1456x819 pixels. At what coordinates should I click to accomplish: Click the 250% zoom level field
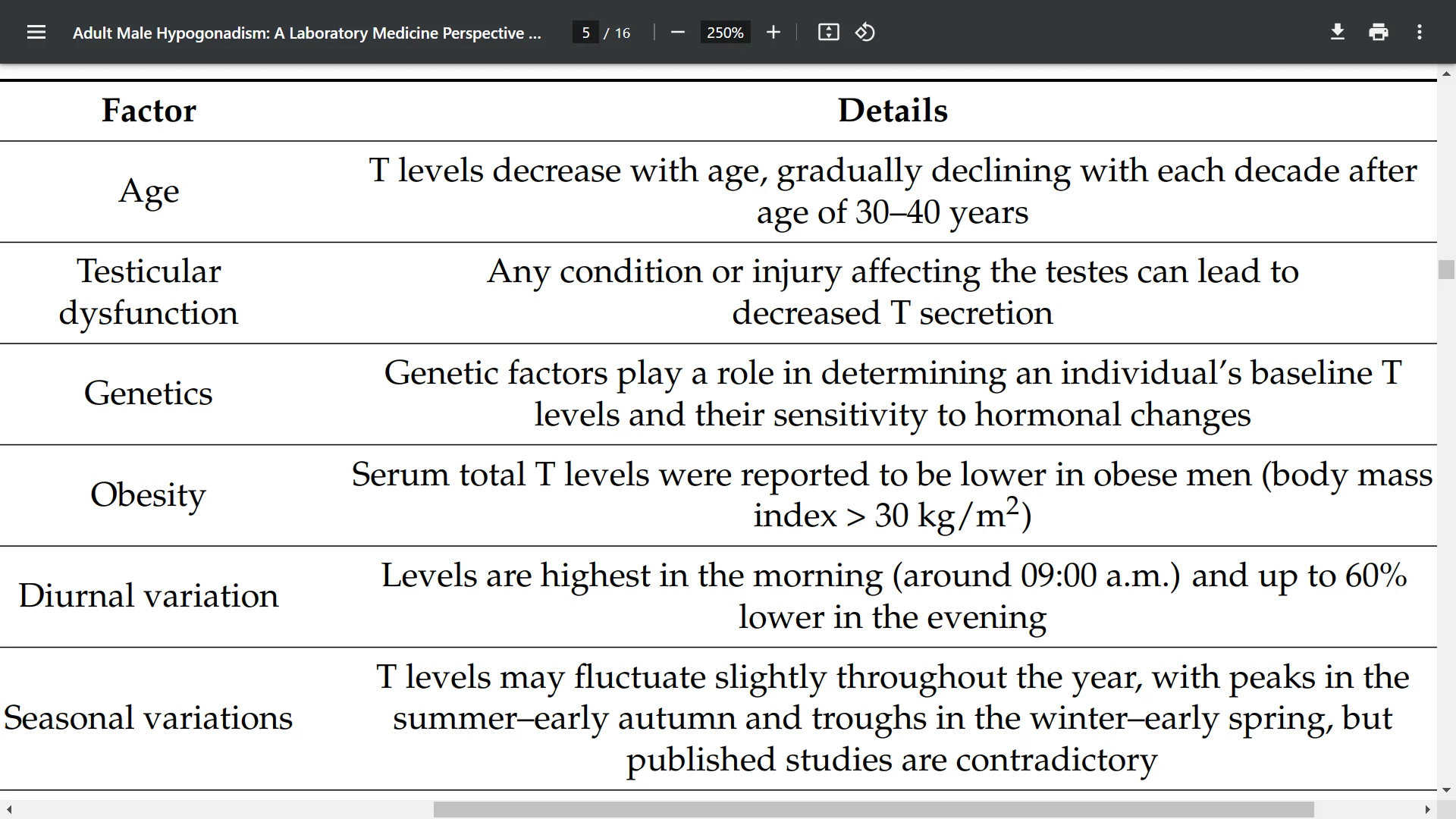(725, 33)
